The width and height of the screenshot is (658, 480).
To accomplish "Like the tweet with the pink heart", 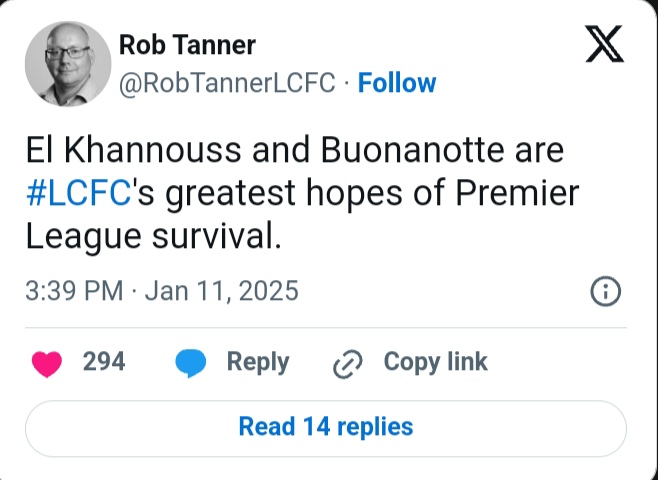I will (46, 363).
